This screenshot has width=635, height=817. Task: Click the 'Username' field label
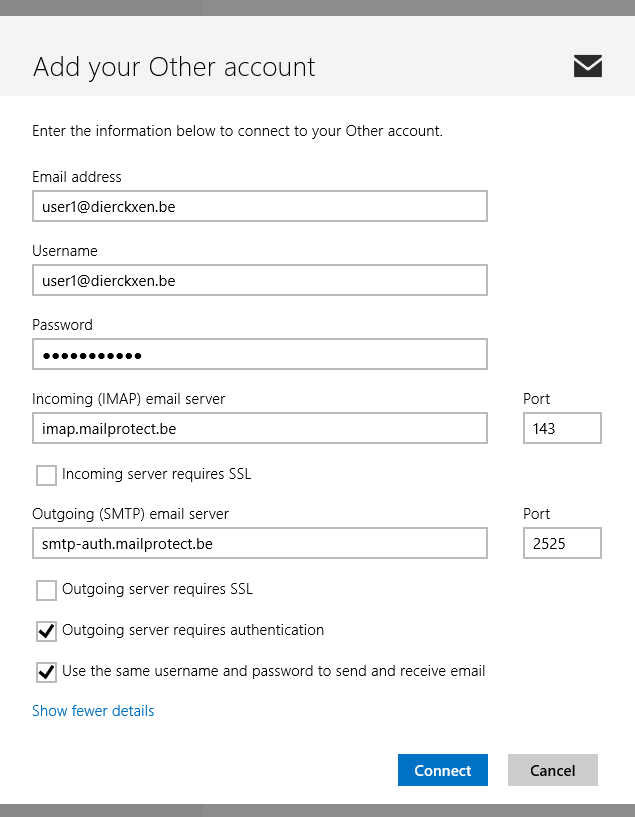coord(65,251)
